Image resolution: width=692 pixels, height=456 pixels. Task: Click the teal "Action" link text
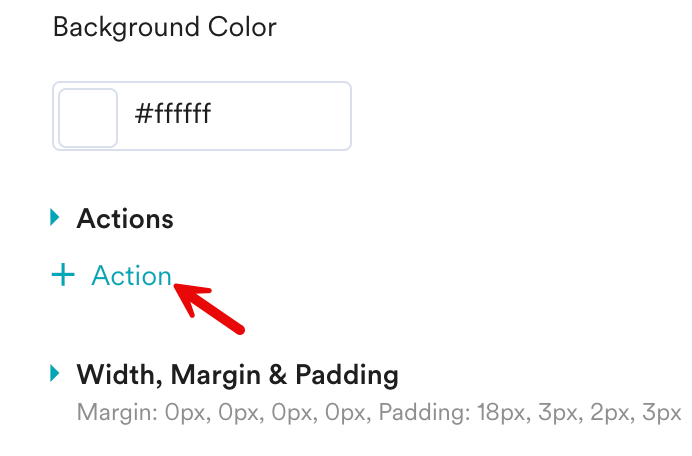pos(131,276)
